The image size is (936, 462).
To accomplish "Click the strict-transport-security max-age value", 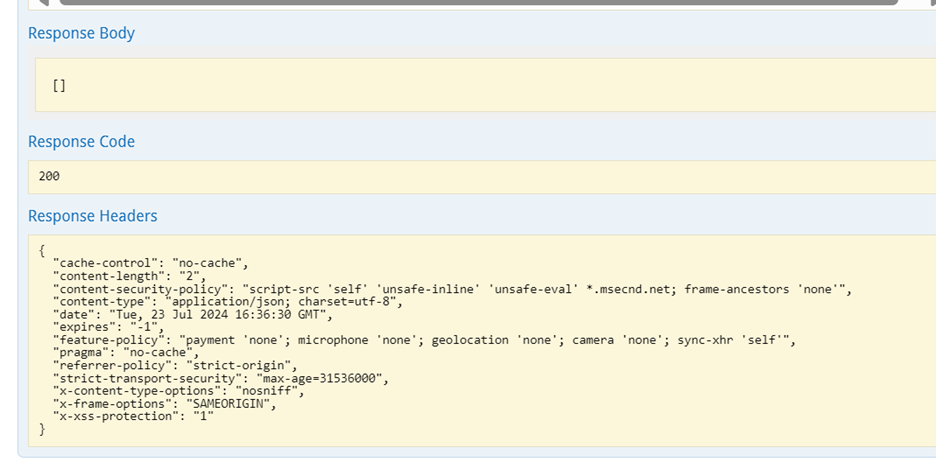I will 319,378.
